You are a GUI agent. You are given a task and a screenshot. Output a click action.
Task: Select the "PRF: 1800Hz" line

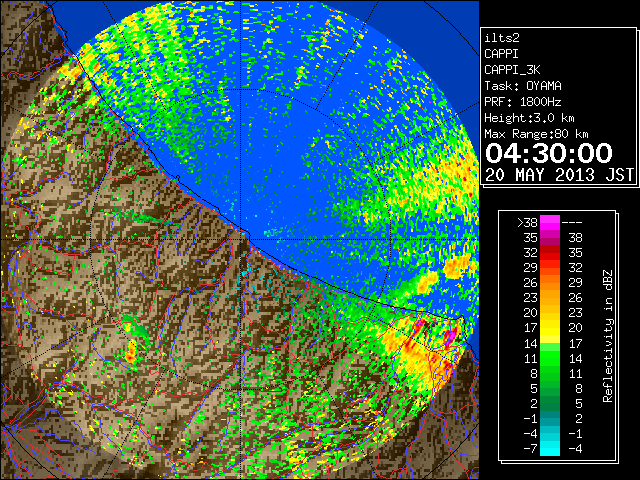click(523, 102)
